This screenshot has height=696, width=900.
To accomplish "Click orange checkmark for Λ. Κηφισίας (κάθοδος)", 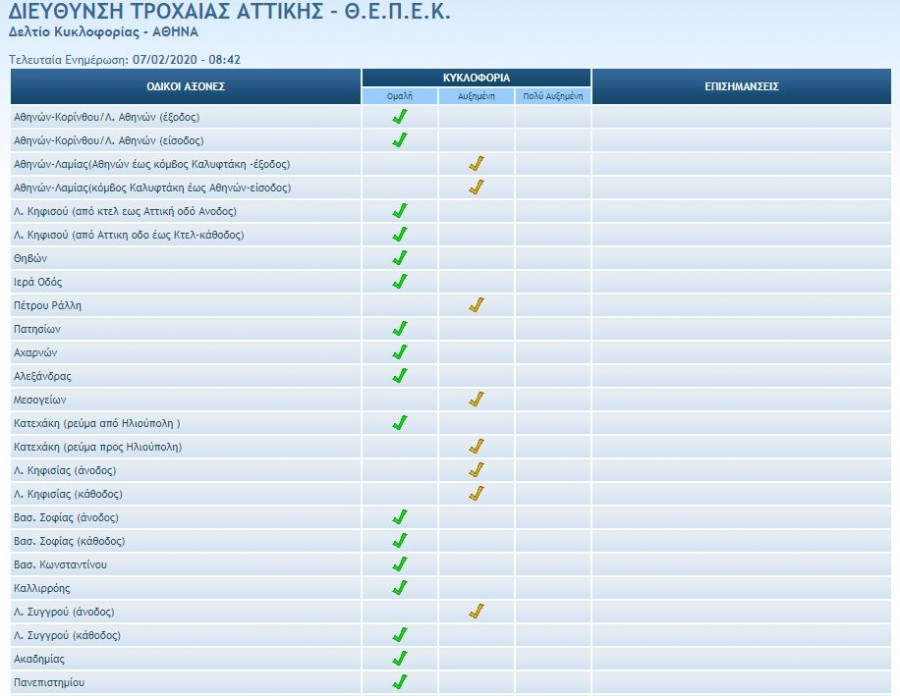I will click(x=477, y=493).
